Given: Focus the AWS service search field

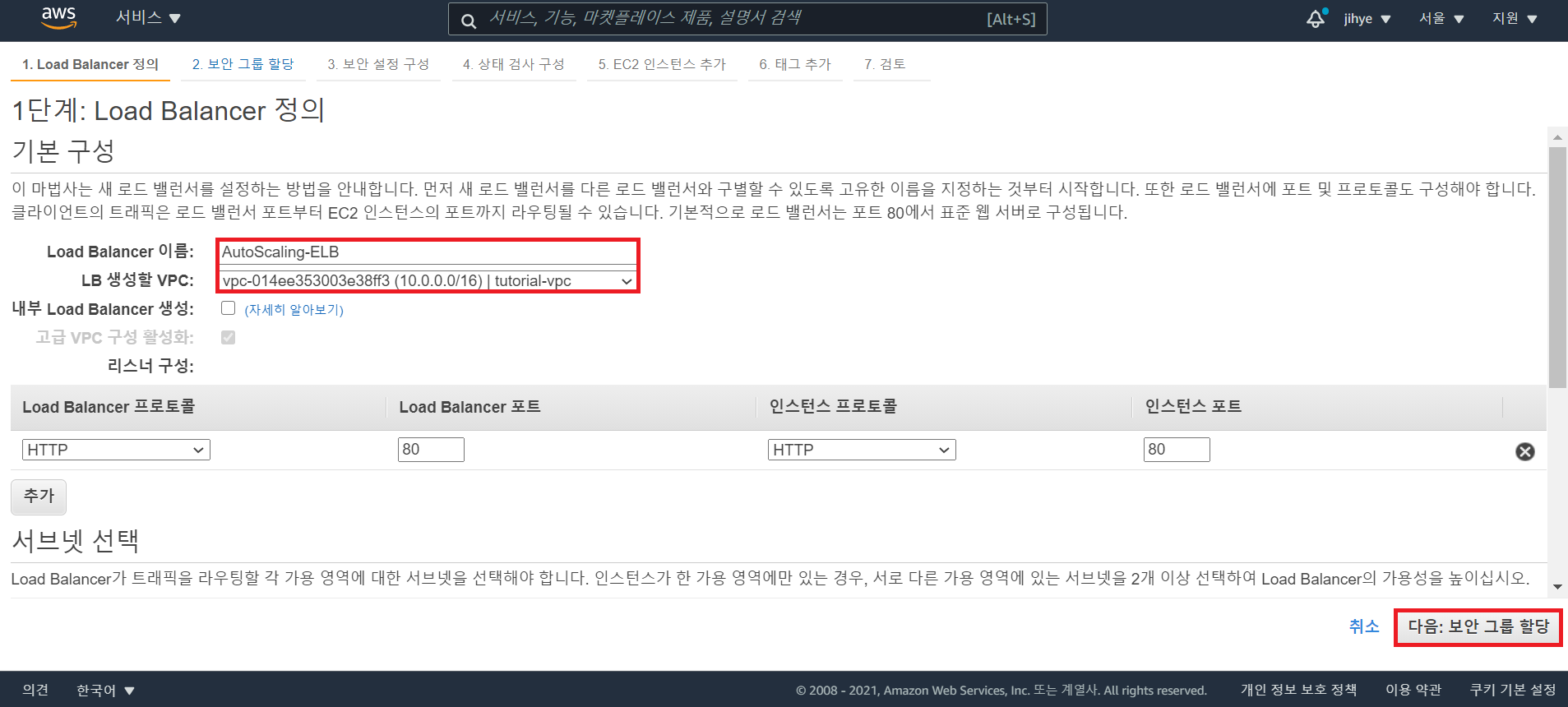Looking at the screenshot, I should (747, 19).
